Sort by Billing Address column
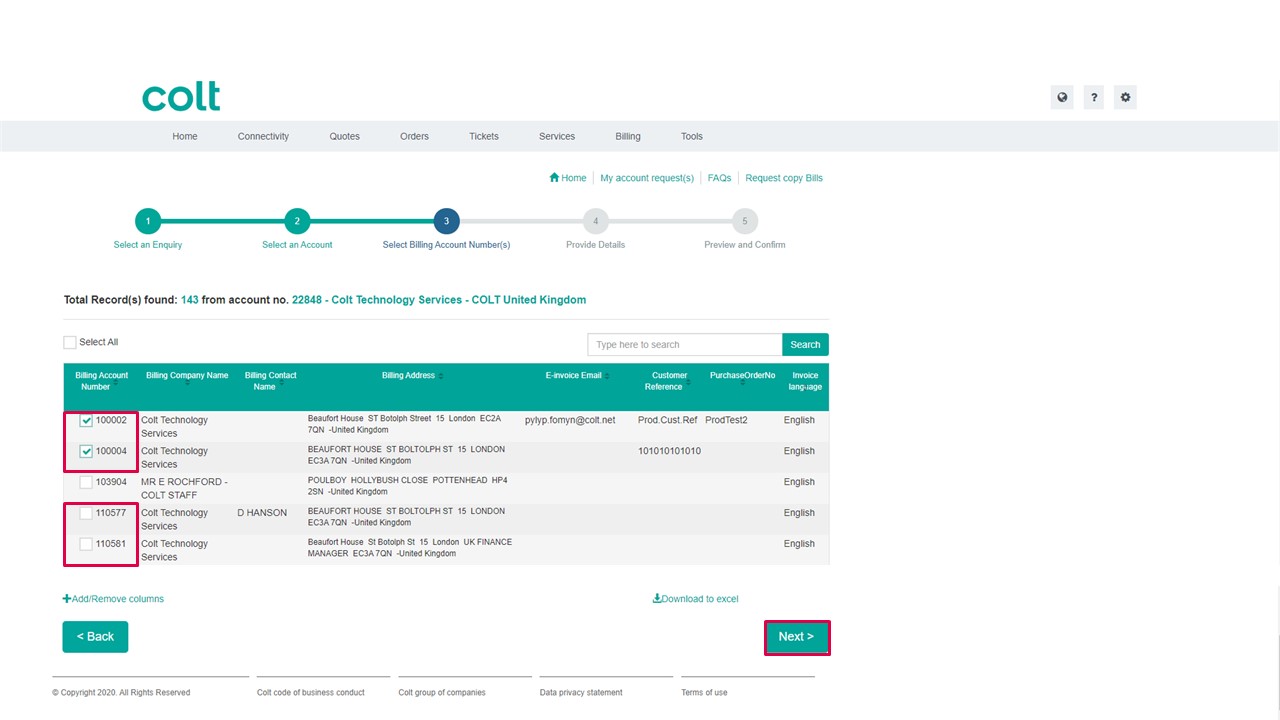This screenshot has width=1280, height=720. click(412, 376)
